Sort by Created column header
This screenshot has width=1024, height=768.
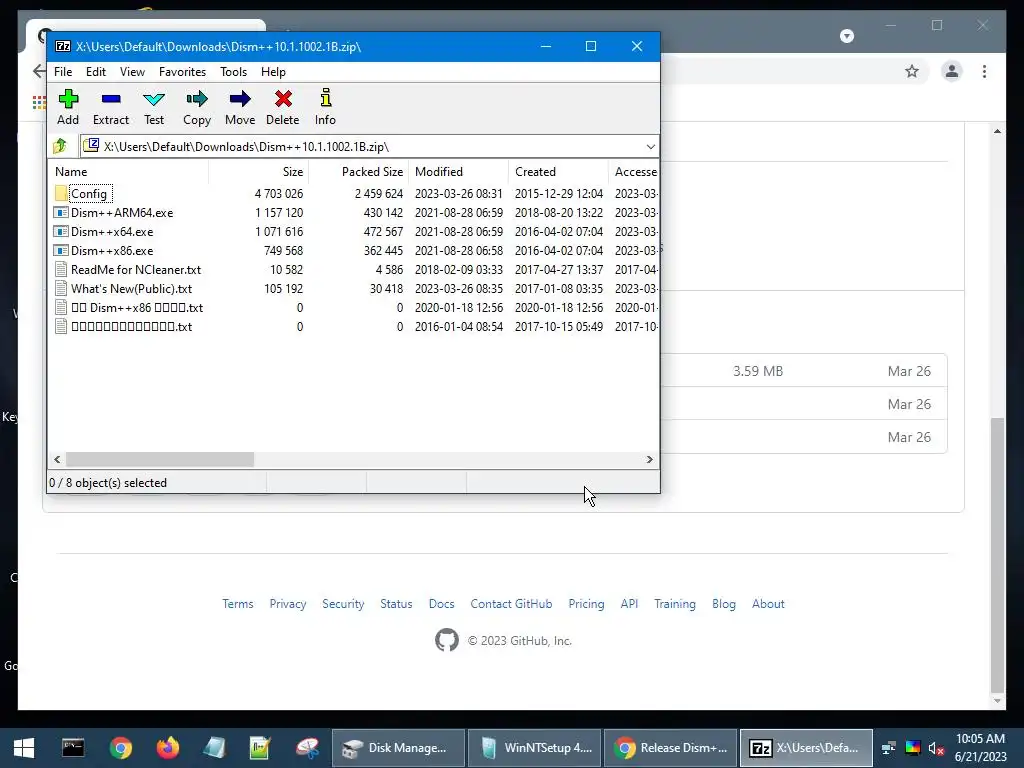coord(558,172)
